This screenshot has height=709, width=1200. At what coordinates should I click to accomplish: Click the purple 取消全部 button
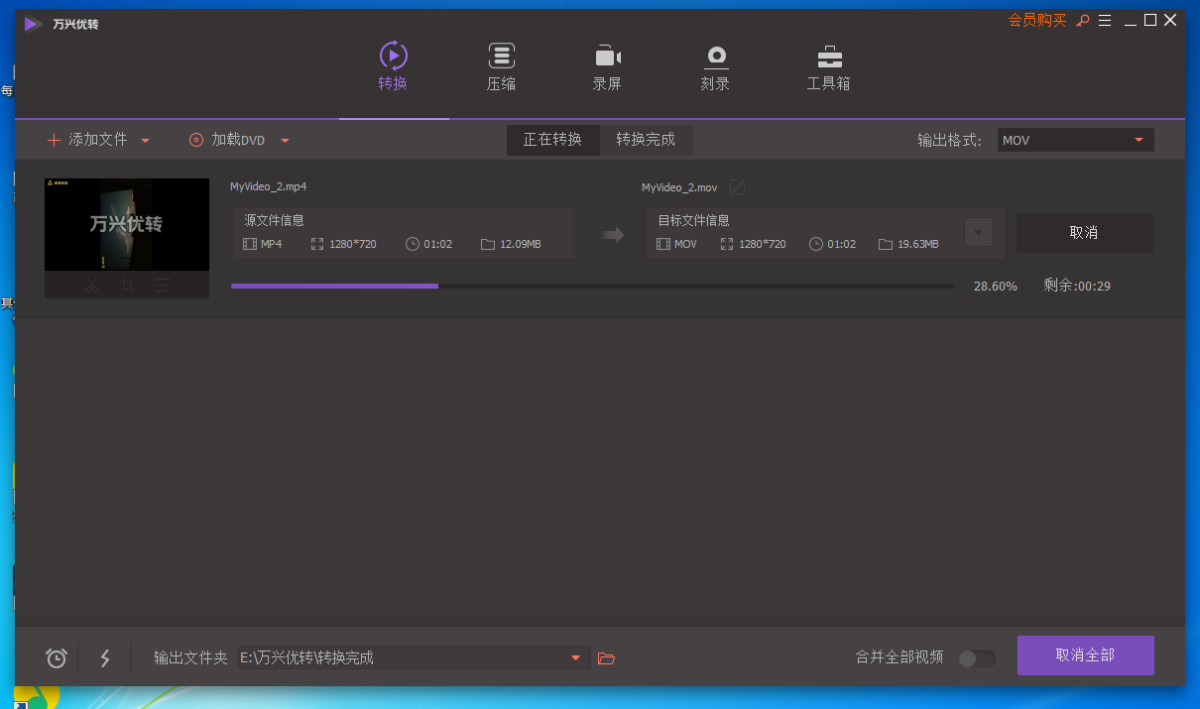click(x=1085, y=656)
